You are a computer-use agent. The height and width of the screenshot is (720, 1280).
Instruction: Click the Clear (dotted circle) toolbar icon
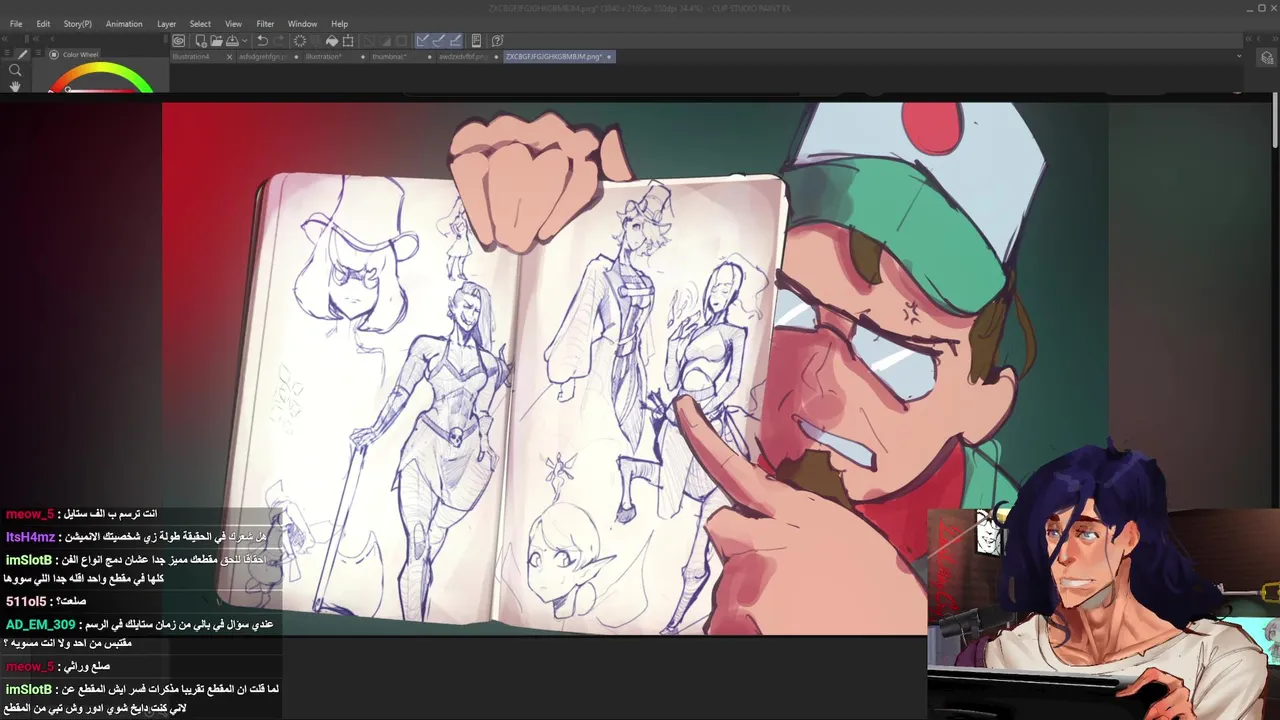click(x=300, y=41)
